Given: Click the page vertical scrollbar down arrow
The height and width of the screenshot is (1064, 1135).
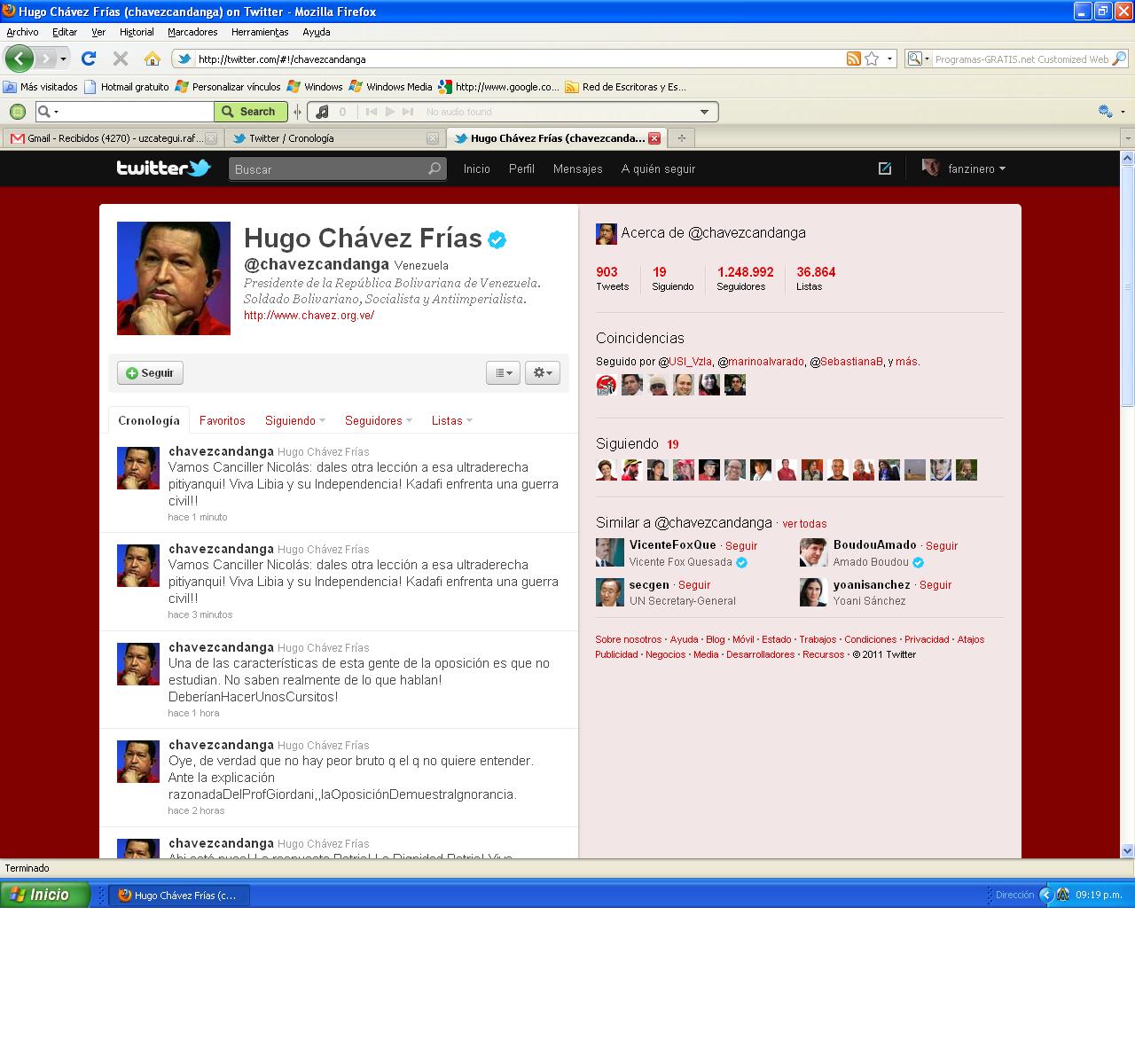Looking at the screenshot, I should click(x=1128, y=850).
